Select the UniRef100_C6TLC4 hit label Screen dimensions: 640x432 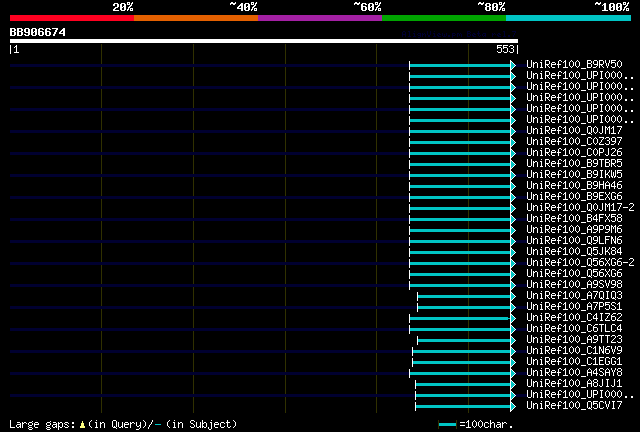tap(574, 328)
